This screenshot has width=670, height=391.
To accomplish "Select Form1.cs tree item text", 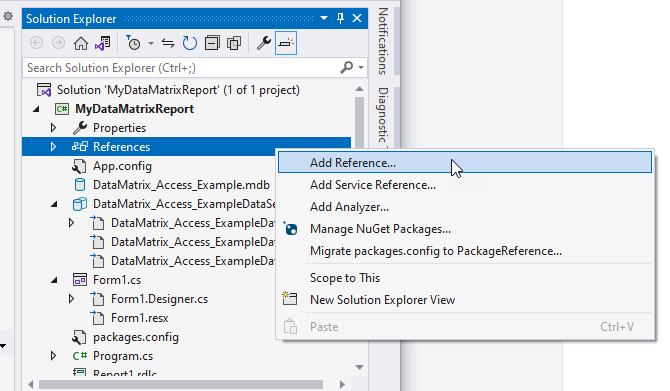I will coord(117,280).
